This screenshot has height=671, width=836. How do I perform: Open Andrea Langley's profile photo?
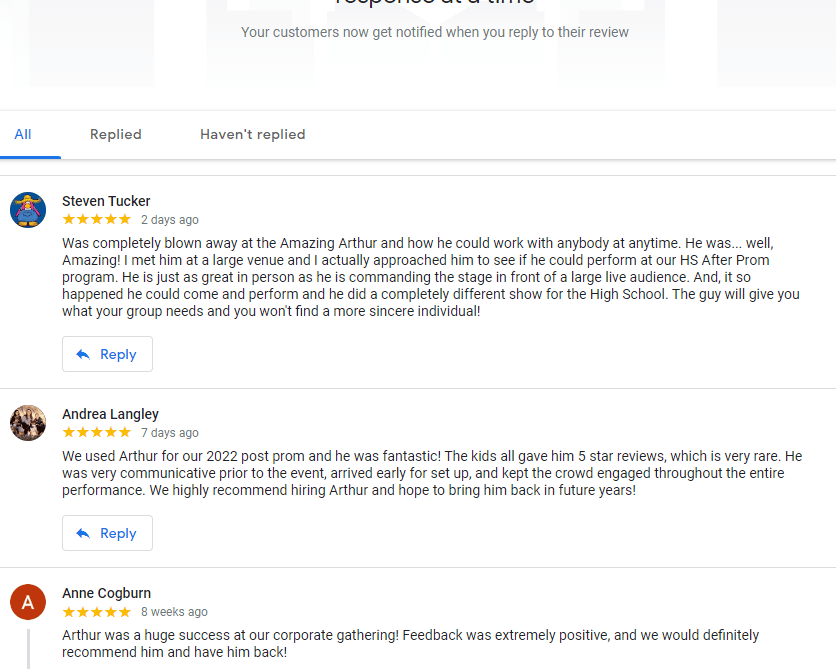click(x=28, y=423)
